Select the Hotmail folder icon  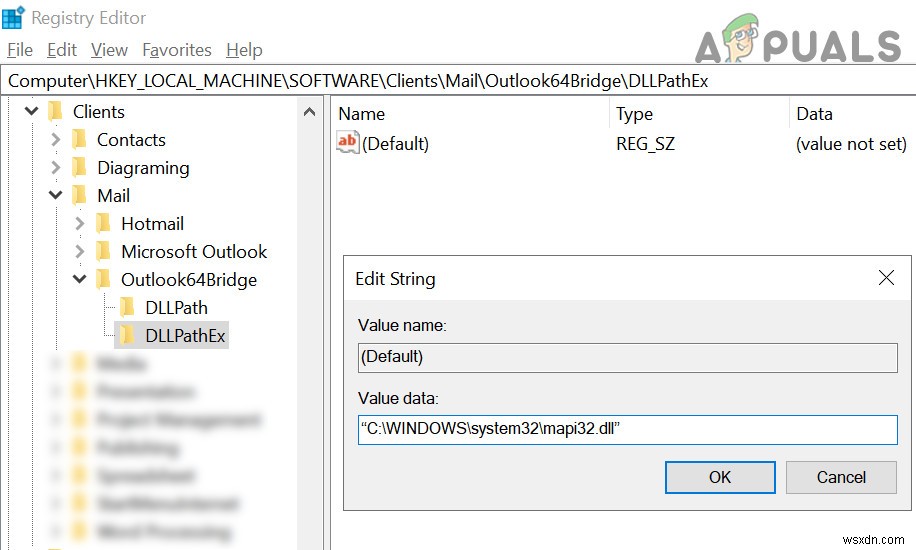pos(103,223)
